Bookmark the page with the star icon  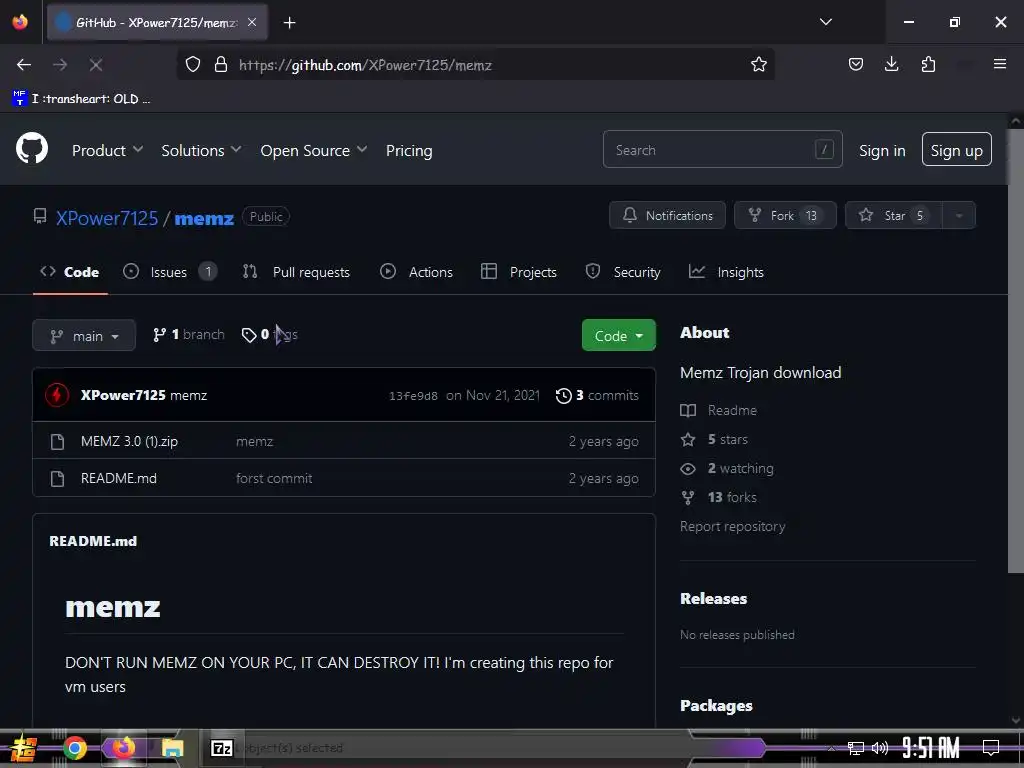(x=758, y=65)
